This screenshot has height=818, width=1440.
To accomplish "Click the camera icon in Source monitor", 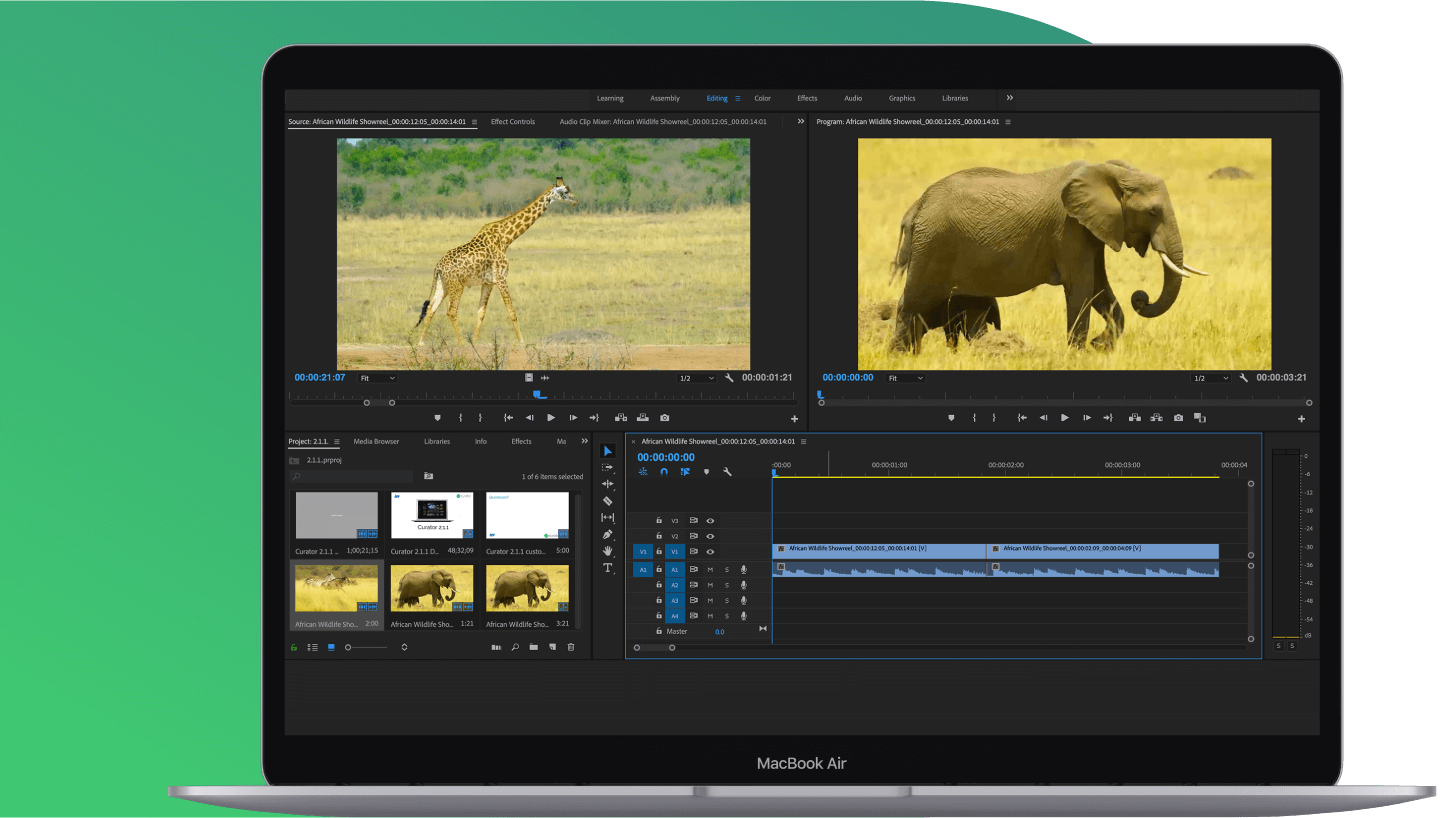I will point(664,418).
